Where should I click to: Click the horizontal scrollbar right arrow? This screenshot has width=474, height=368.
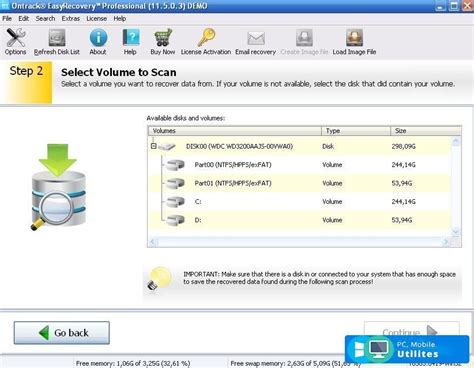[x=446, y=242]
